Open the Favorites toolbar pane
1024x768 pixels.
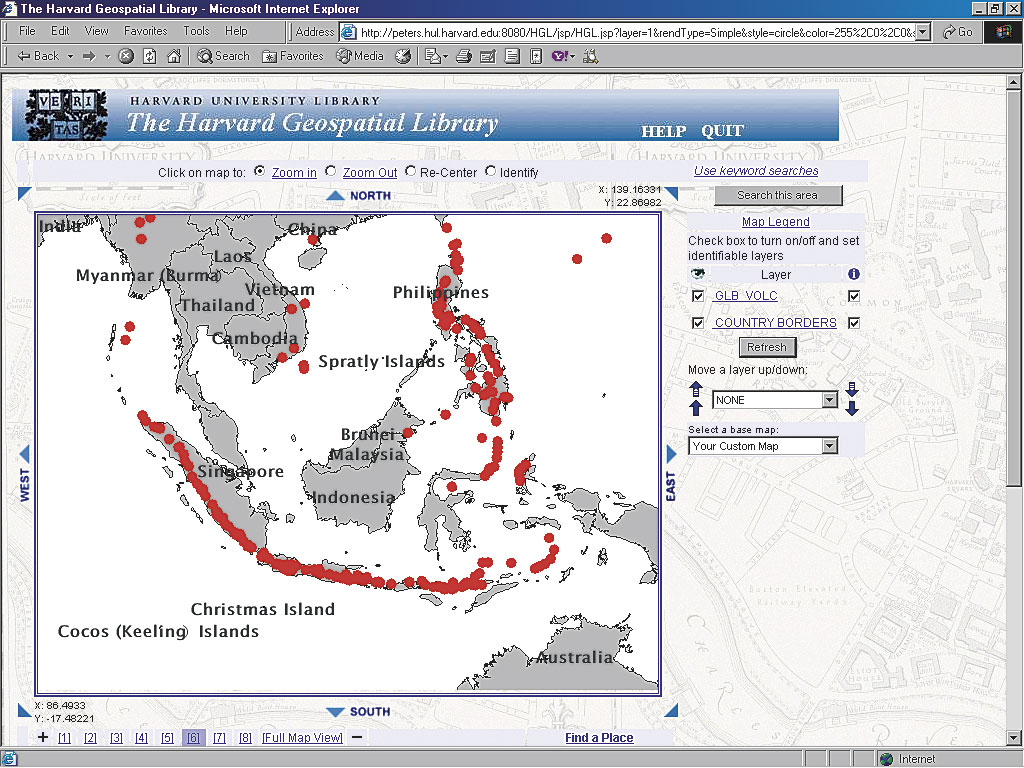[293, 56]
